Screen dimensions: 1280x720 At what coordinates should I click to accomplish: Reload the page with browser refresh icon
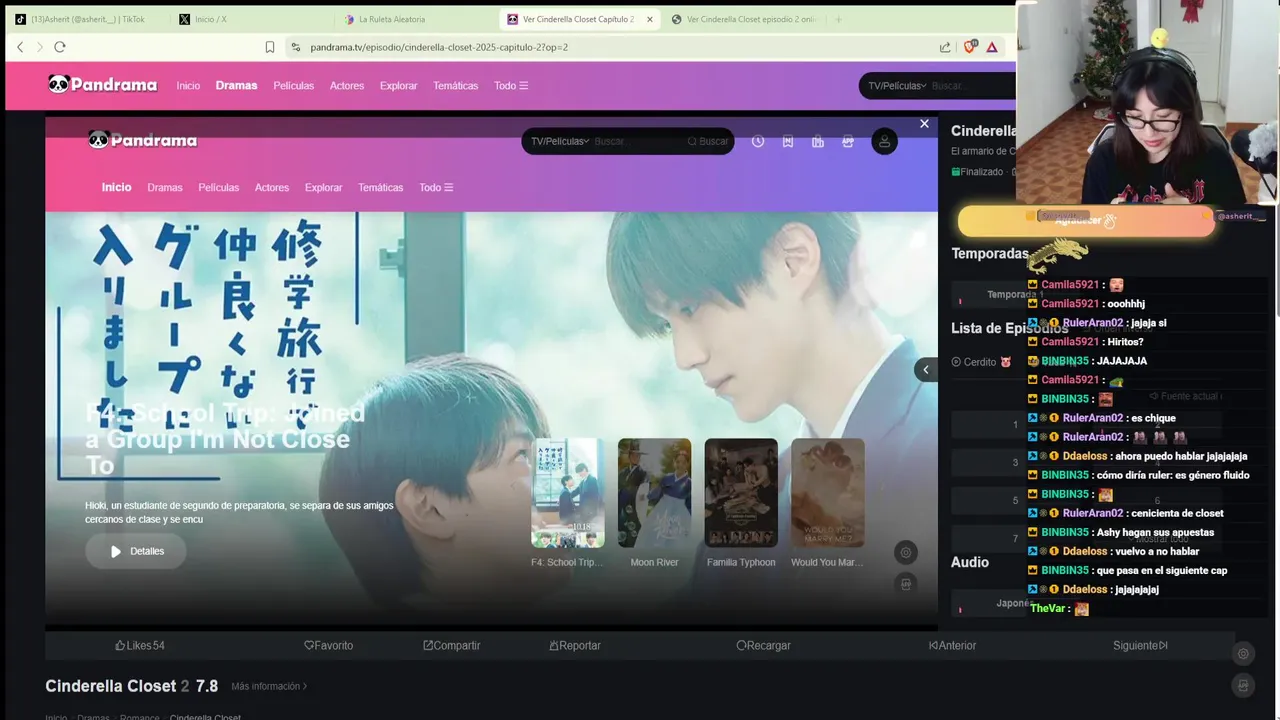(60, 47)
